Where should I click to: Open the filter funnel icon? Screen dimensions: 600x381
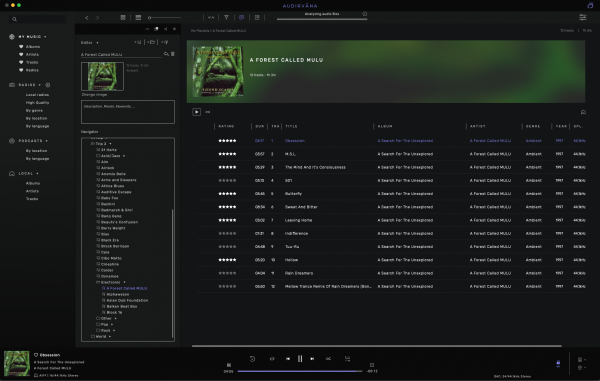coord(226,17)
